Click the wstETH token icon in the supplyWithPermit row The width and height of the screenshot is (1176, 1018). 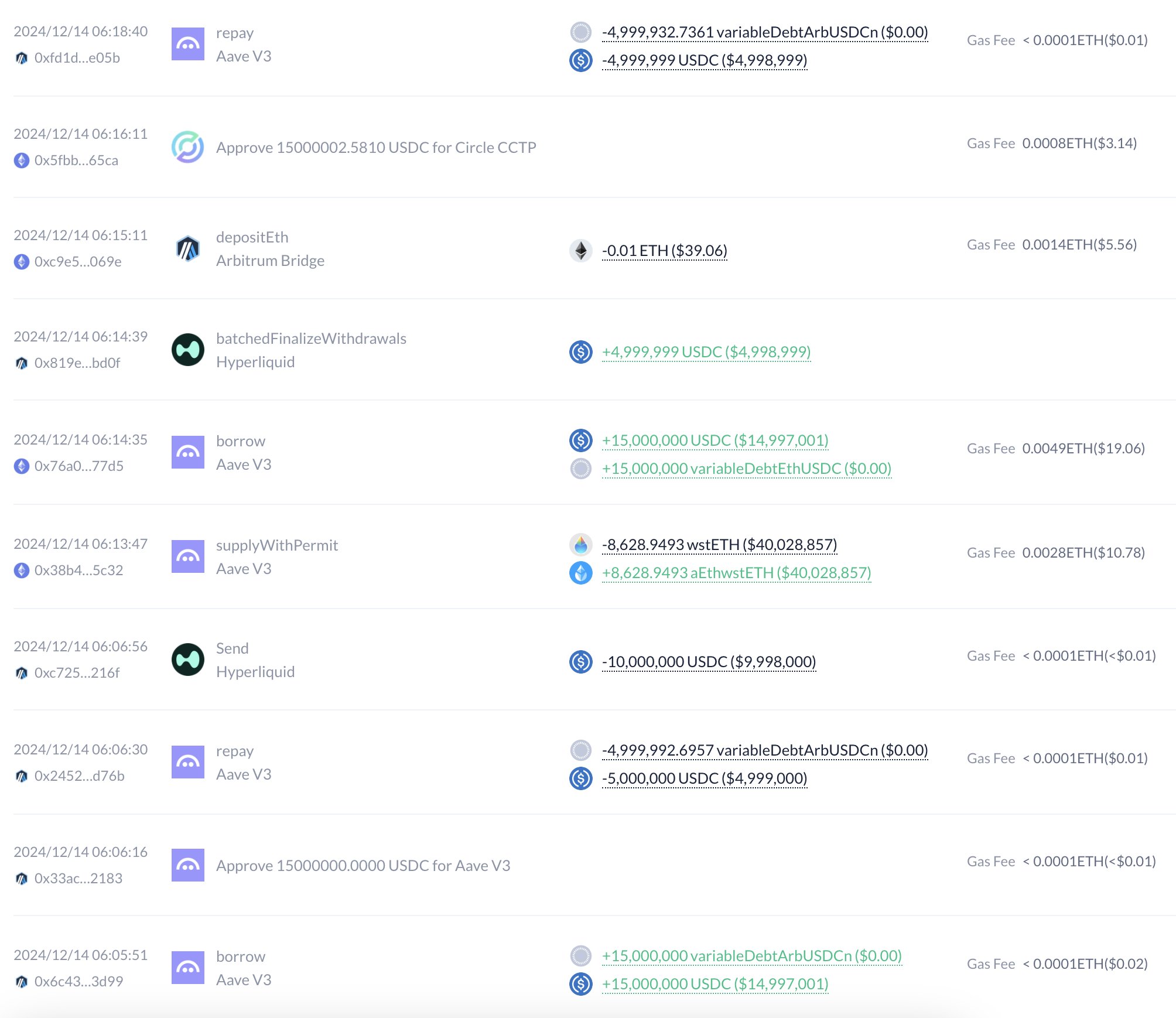pyautogui.click(x=580, y=545)
